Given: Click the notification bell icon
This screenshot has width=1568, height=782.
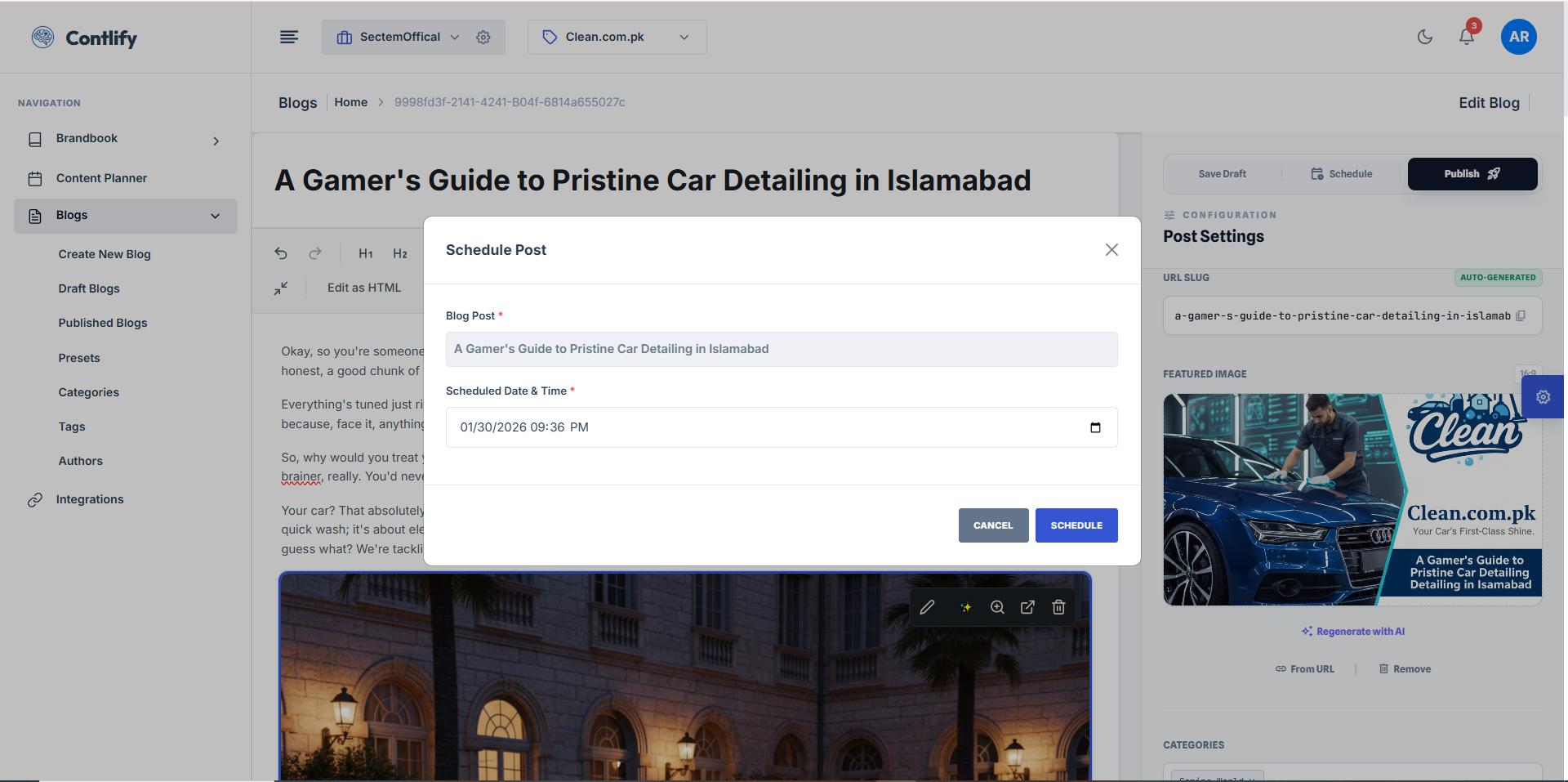Looking at the screenshot, I should 1466,37.
